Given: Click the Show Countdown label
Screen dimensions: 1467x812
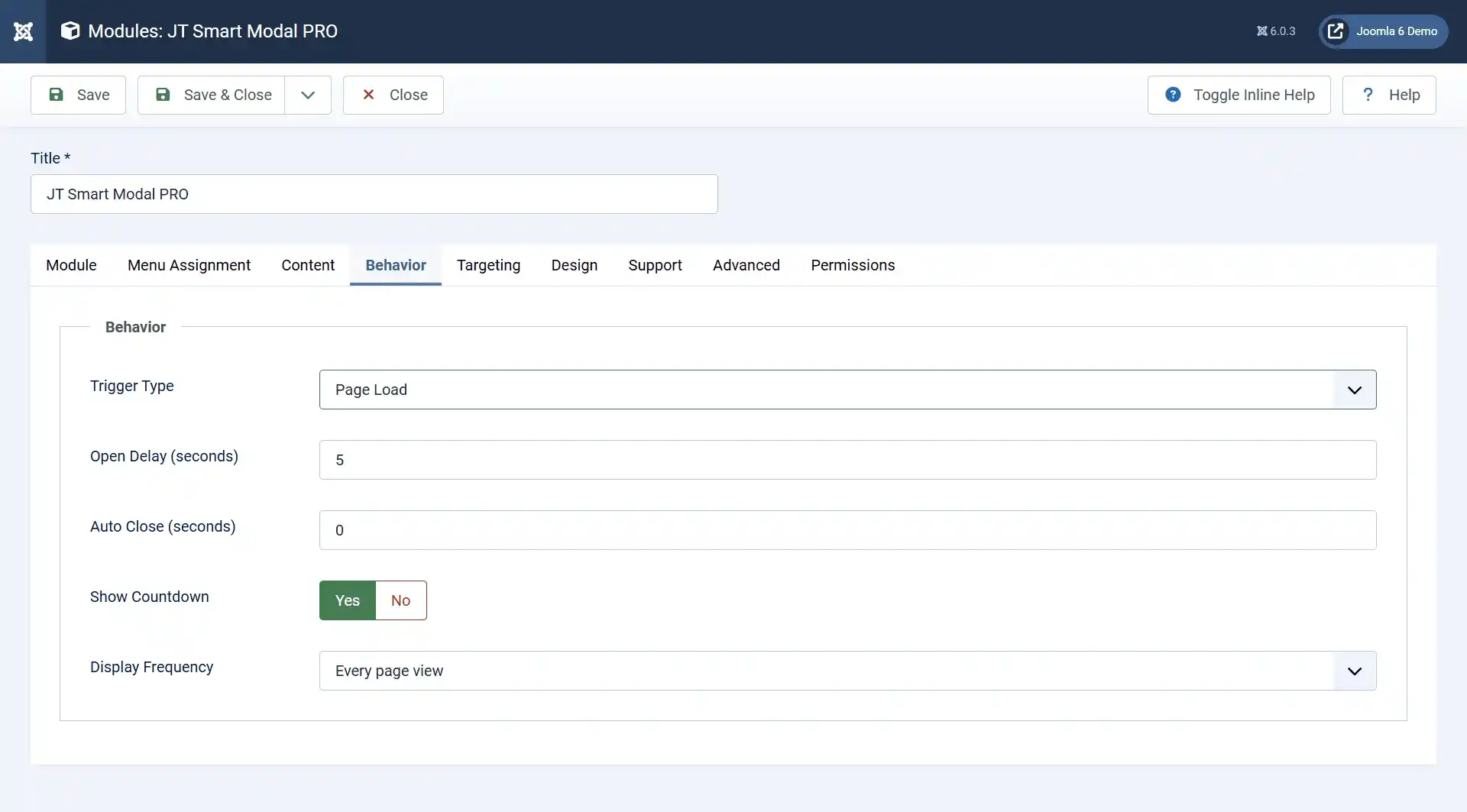Looking at the screenshot, I should pyautogui.click(x=150, y=597).
